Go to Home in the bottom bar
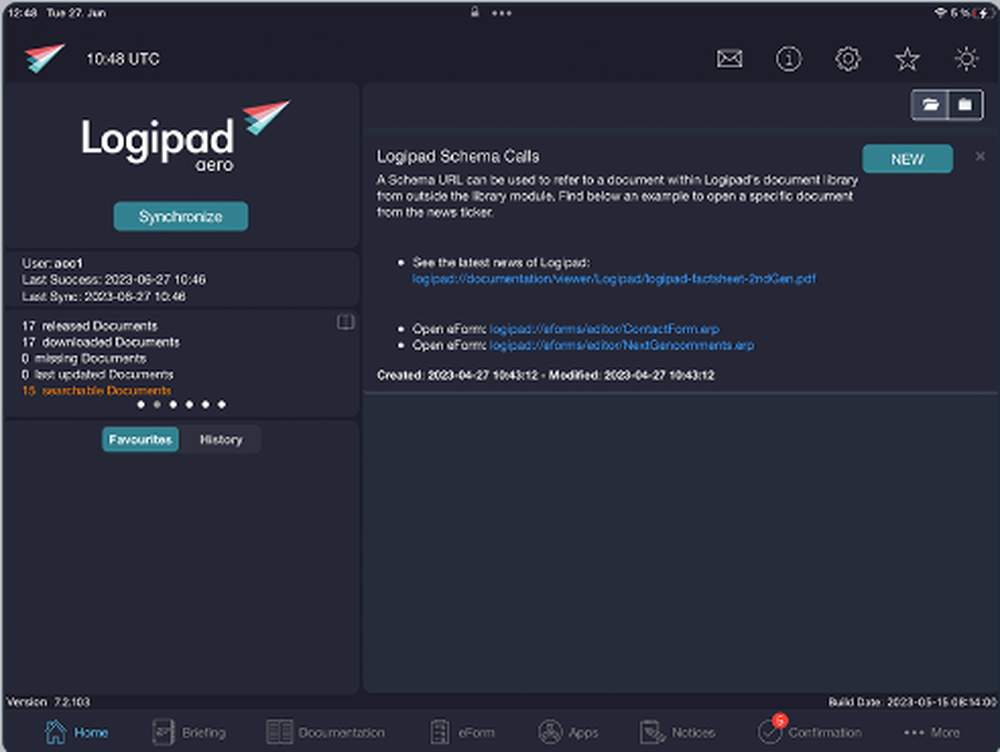Viewport: 1000px width, 752px height. 76,732
